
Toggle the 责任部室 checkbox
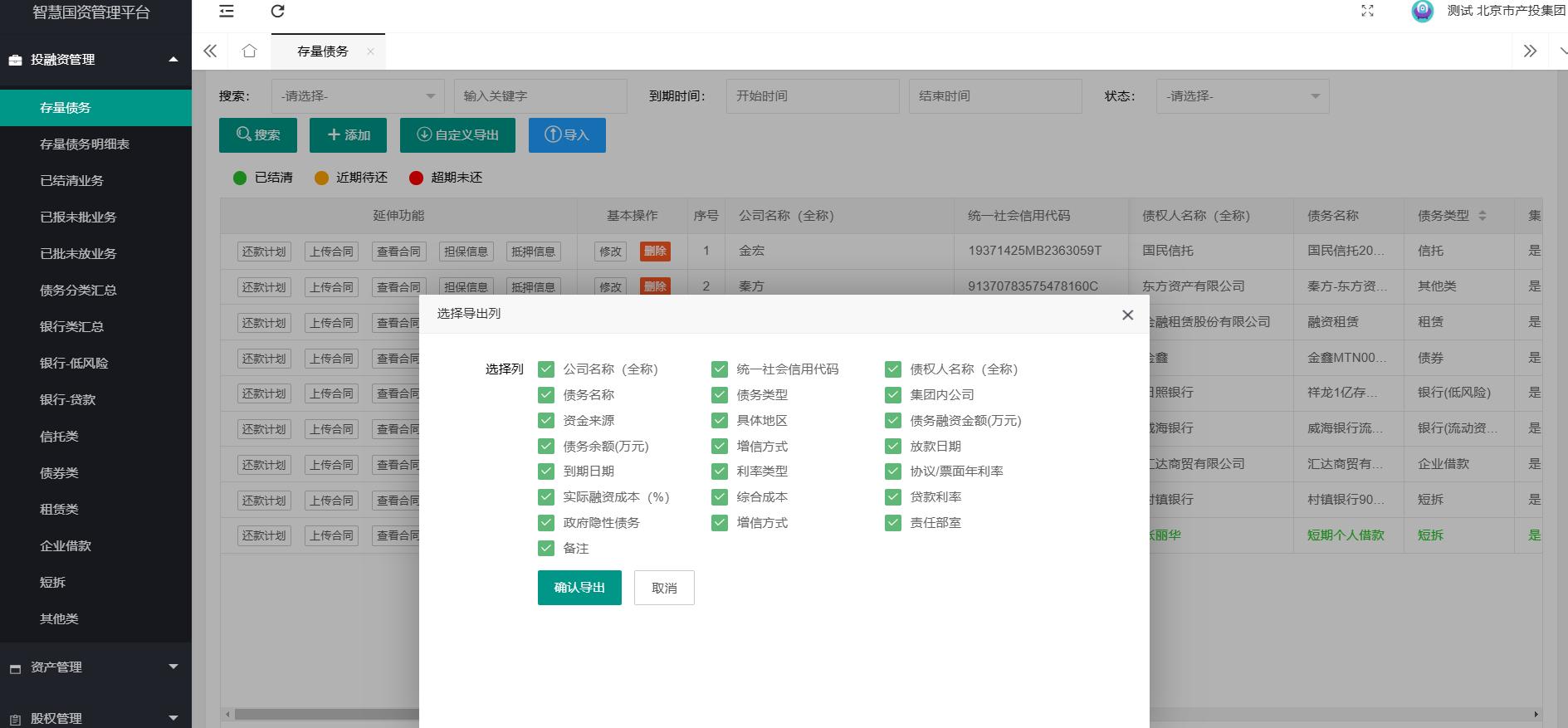(893, 523)
